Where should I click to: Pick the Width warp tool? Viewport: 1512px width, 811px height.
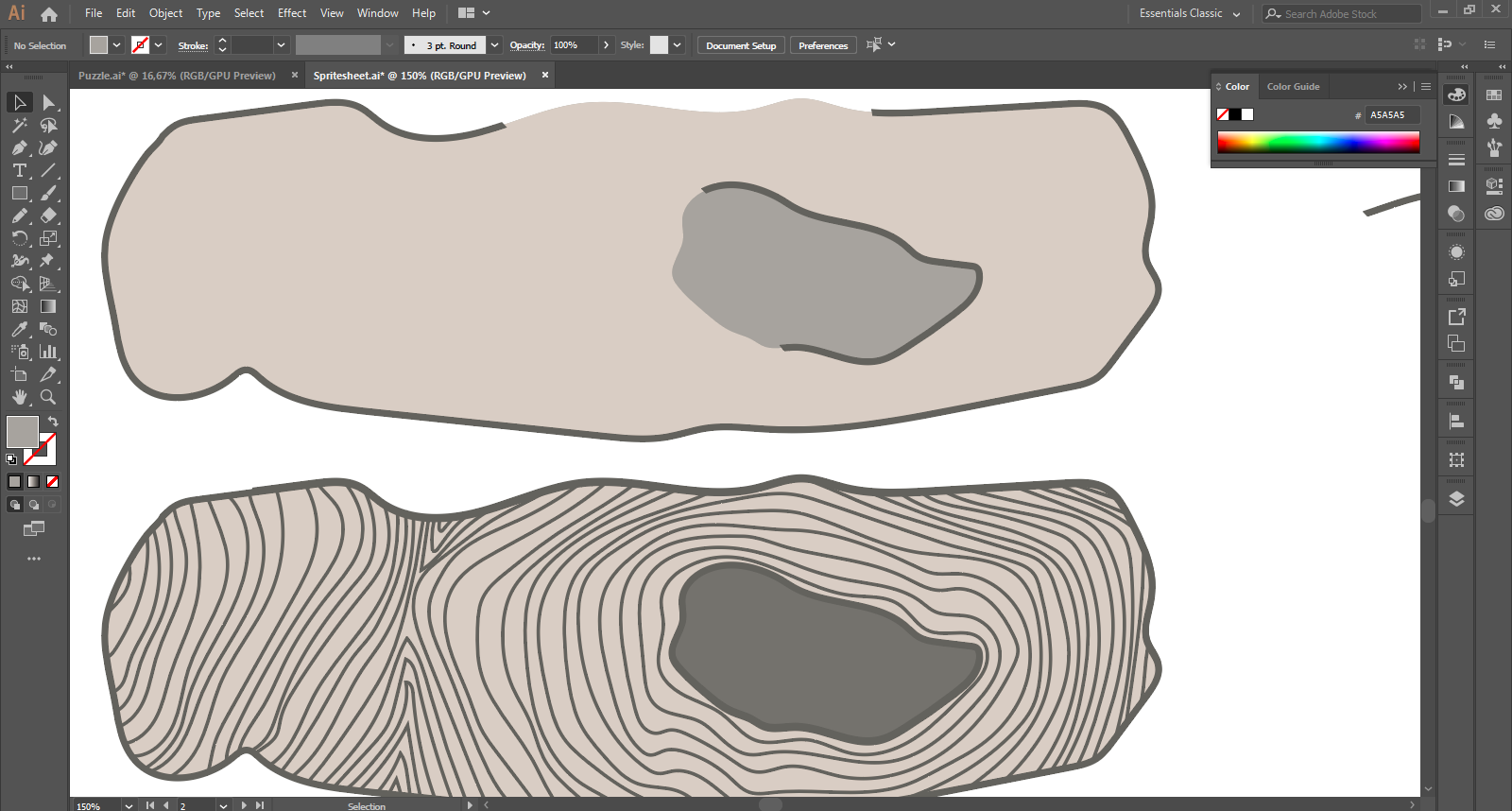(x=20, y=261)
